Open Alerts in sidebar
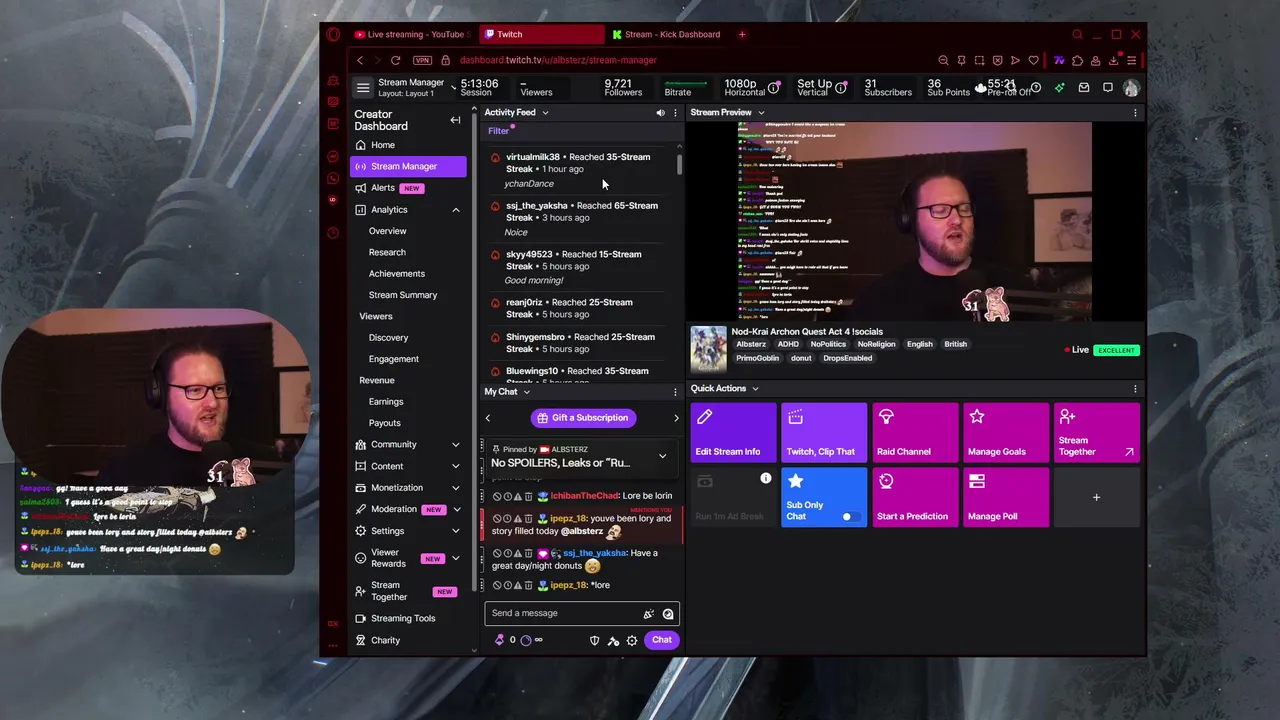 [383, 188]
